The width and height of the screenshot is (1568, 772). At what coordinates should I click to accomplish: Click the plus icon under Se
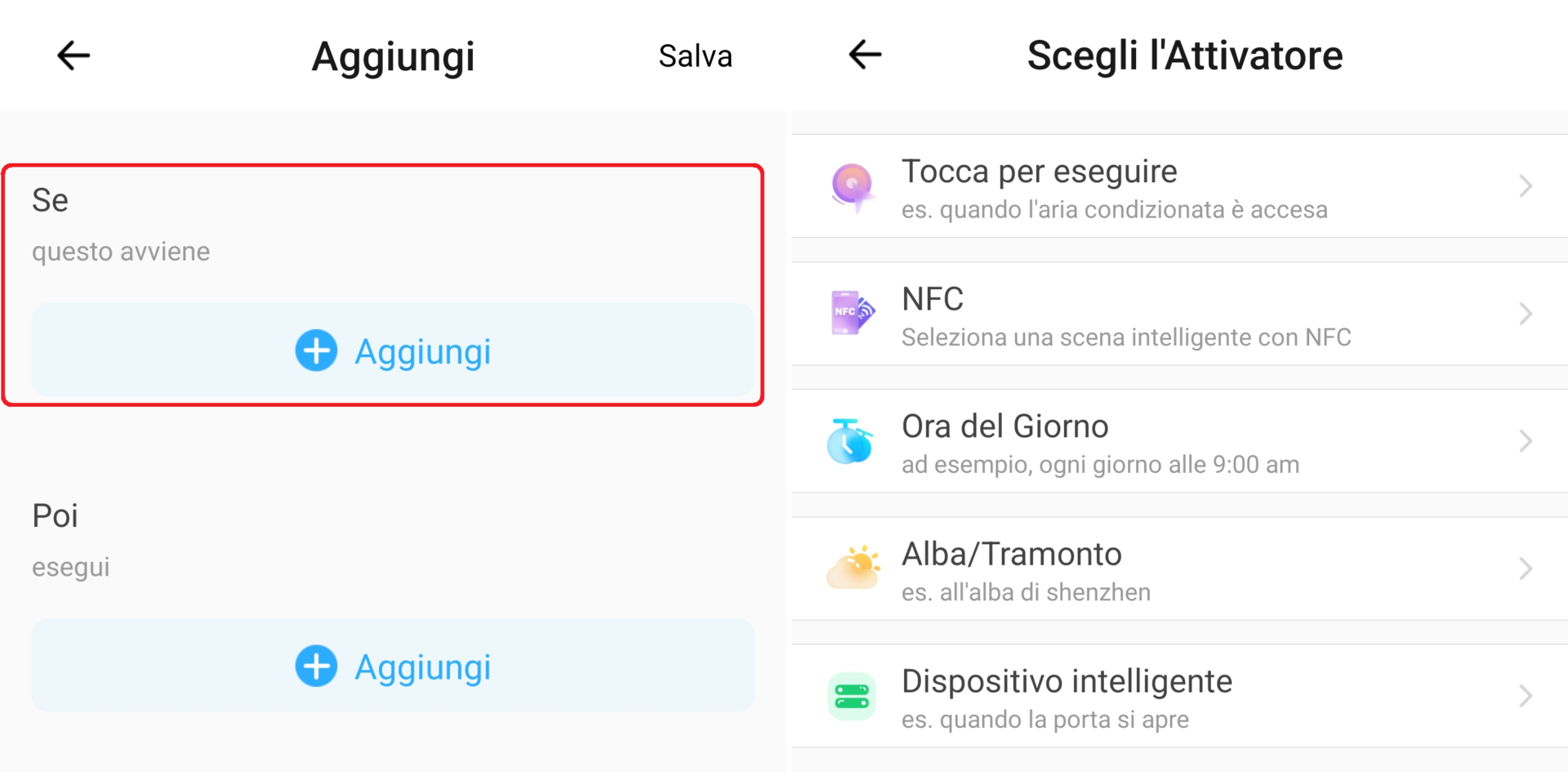point(316,350)
